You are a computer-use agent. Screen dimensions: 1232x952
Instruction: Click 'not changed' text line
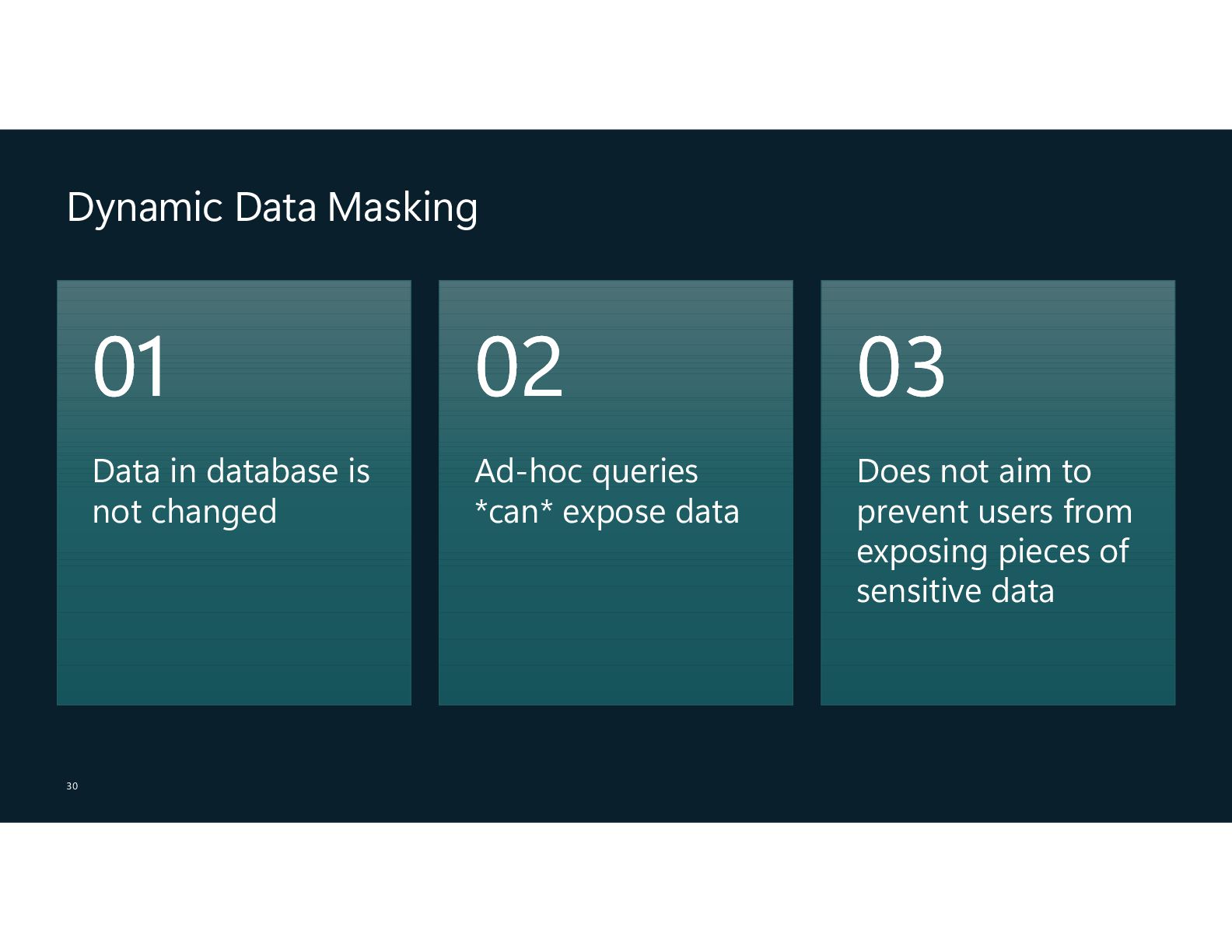click(x=184, y=512)
